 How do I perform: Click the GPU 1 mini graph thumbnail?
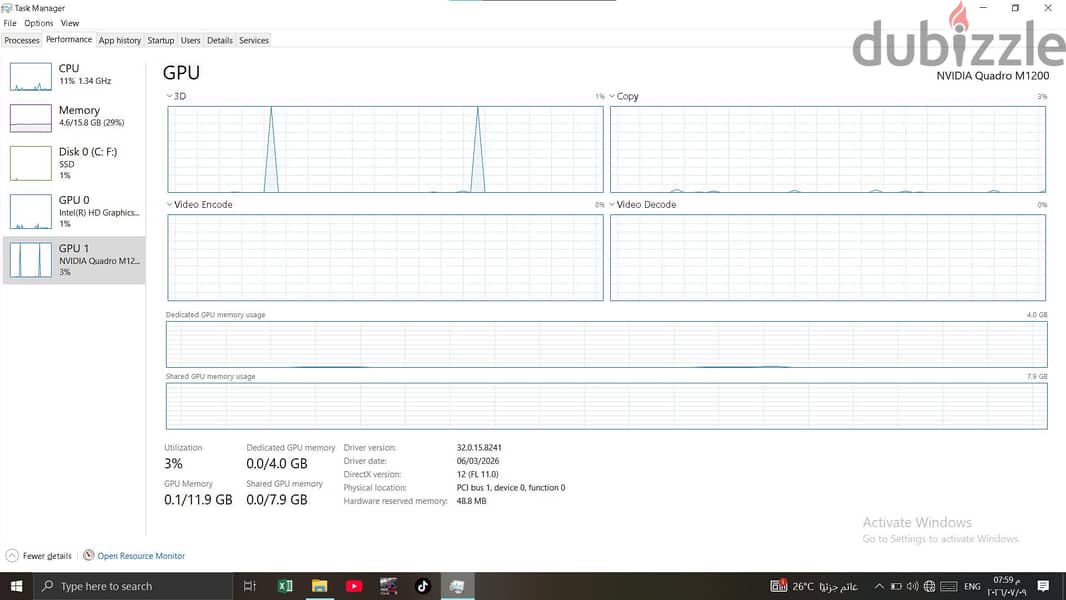(31, 260)
